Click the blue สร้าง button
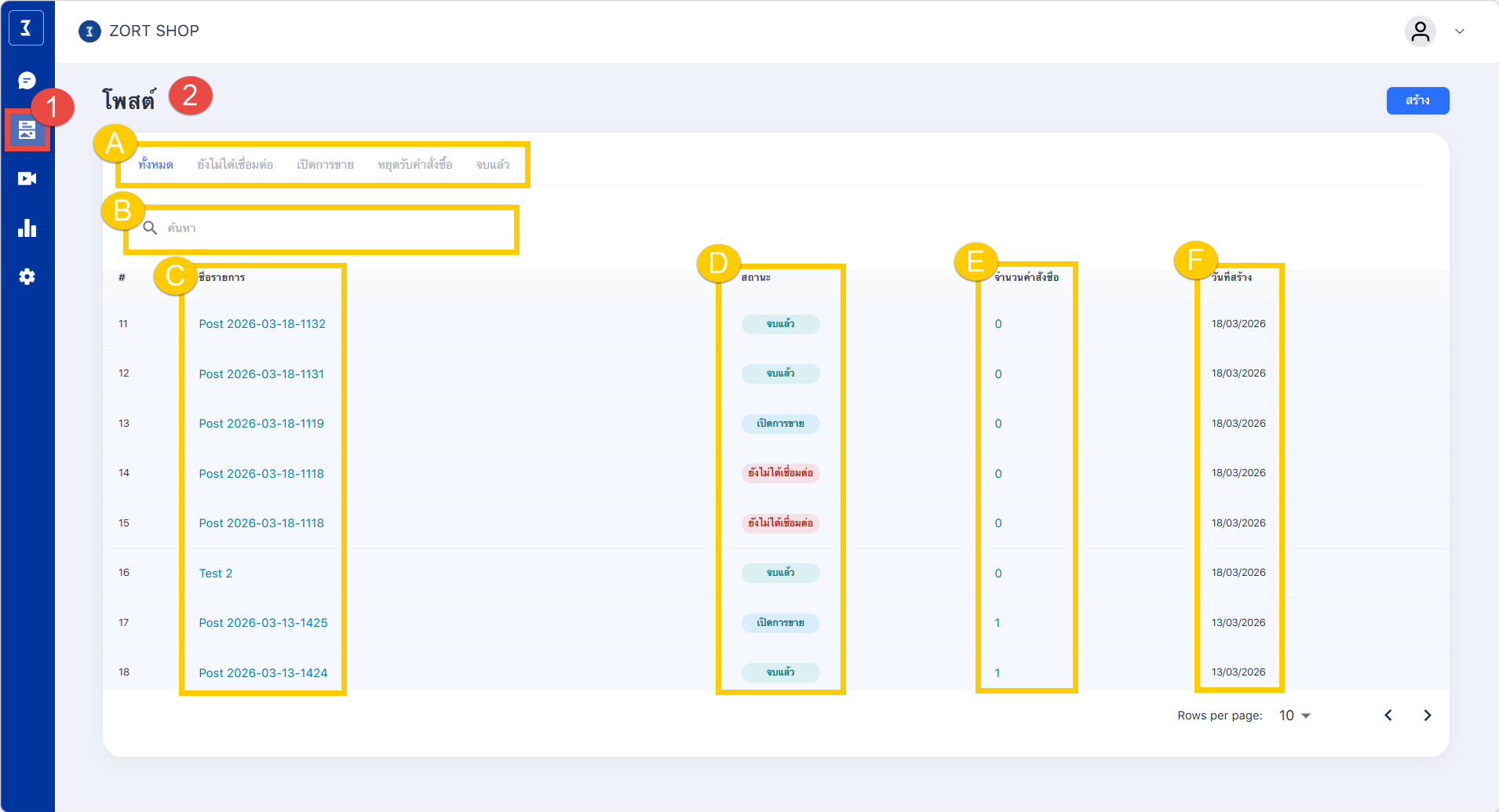1499x812 pixels. pyautogui.click(x=1417, y=100)
